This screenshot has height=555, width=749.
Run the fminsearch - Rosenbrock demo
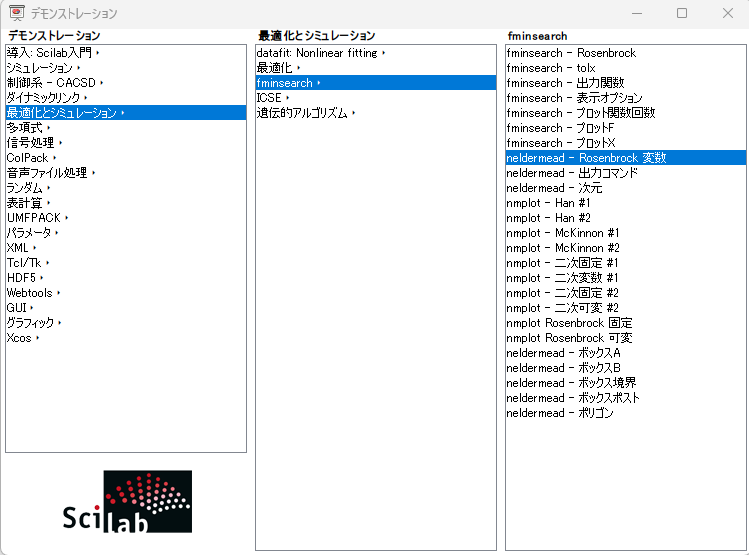point(570,53)
